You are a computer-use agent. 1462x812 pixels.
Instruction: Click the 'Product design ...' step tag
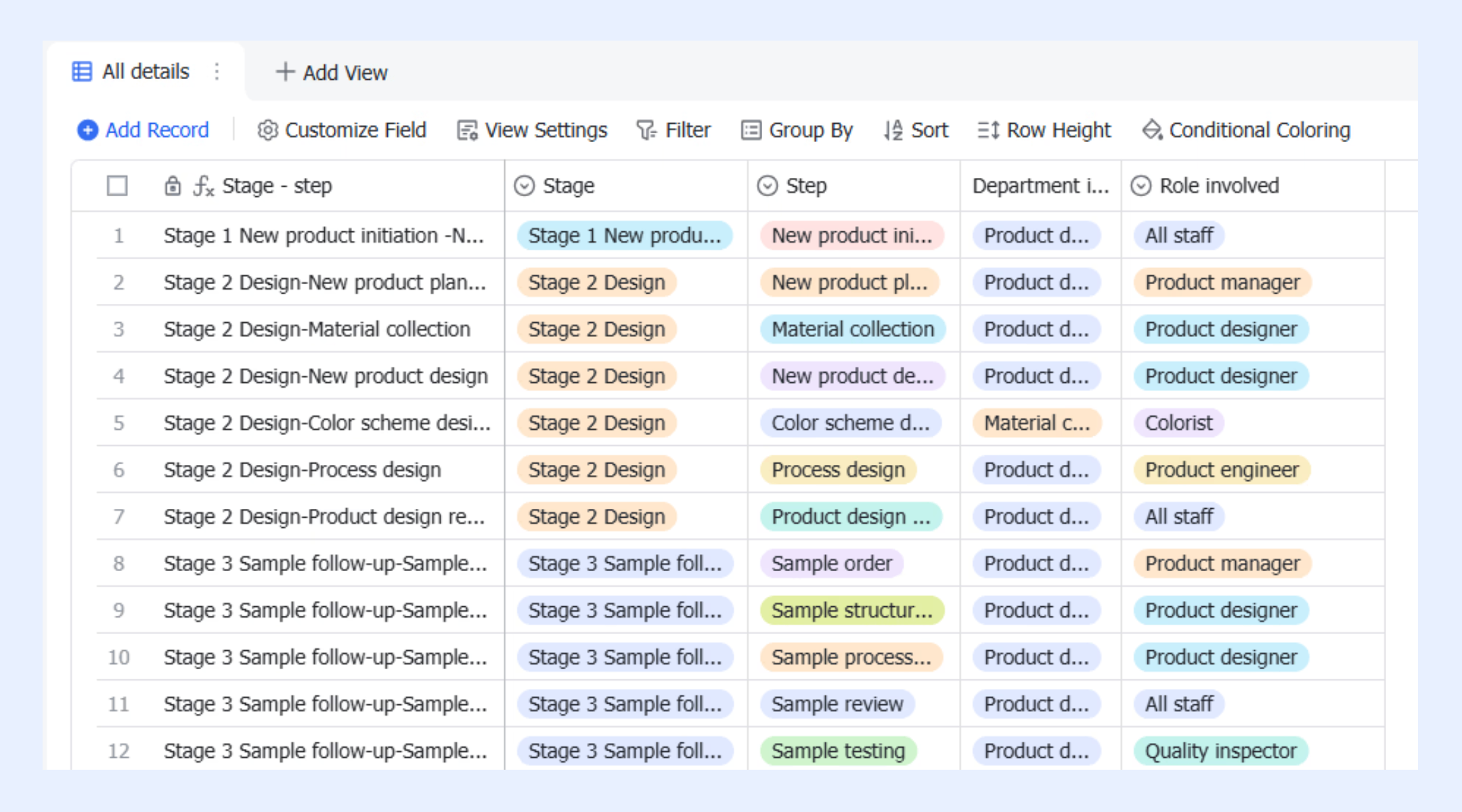tap(851, 516)
